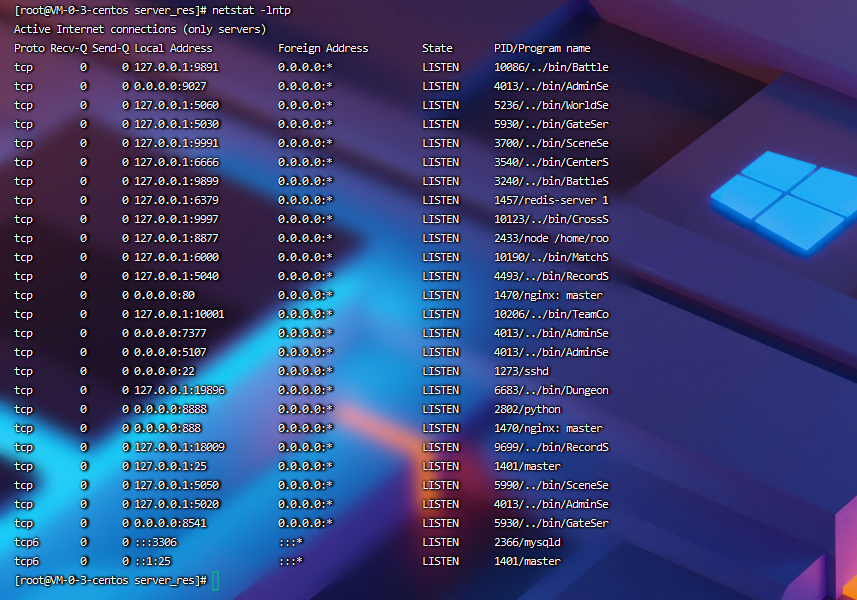The image size is (857, 600).
Task: Click local address 127.0.0.1:6379
Action: click(x=177, y=200)
